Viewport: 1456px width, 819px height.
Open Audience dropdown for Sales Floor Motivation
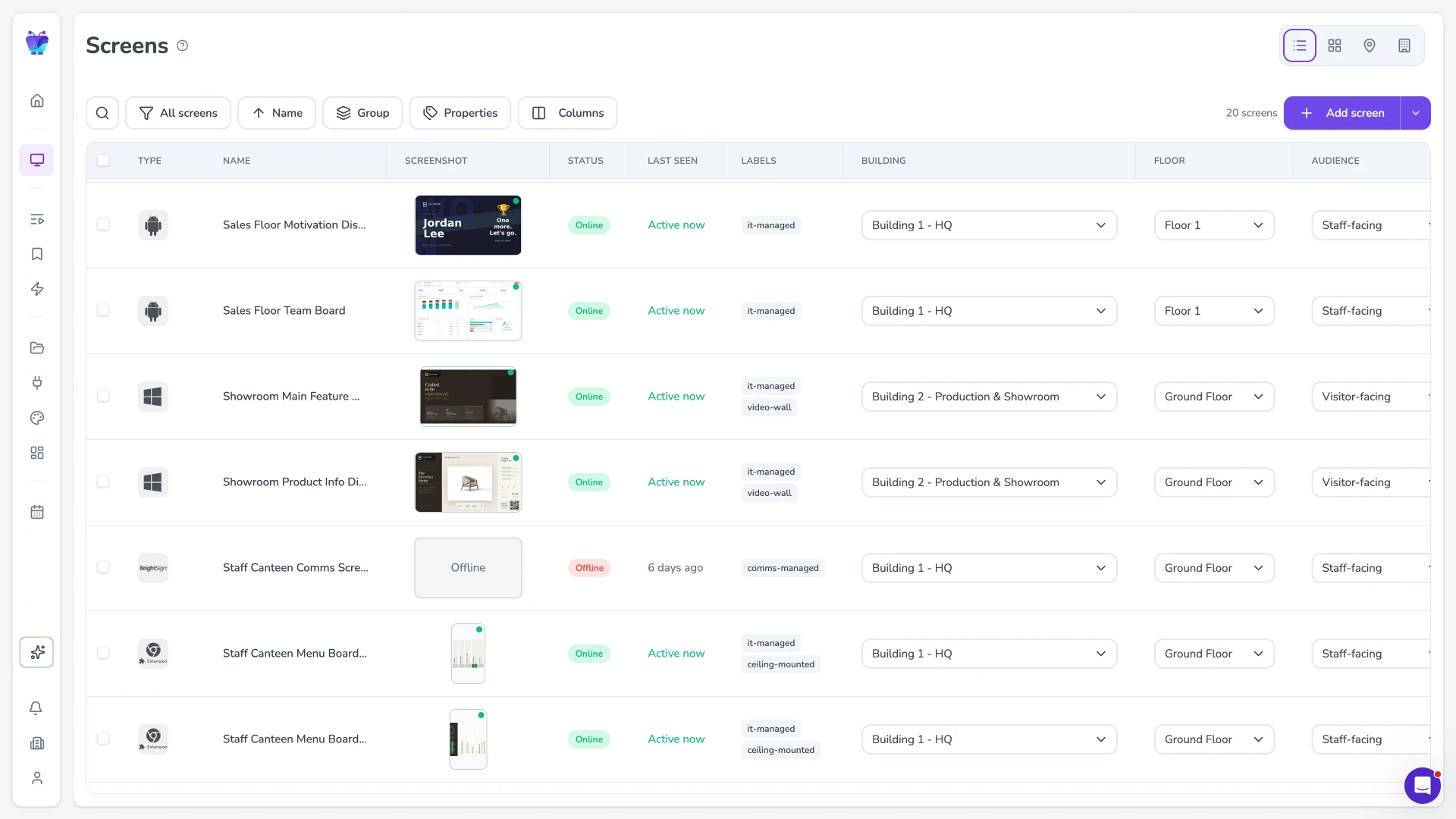click(1371, 225)
